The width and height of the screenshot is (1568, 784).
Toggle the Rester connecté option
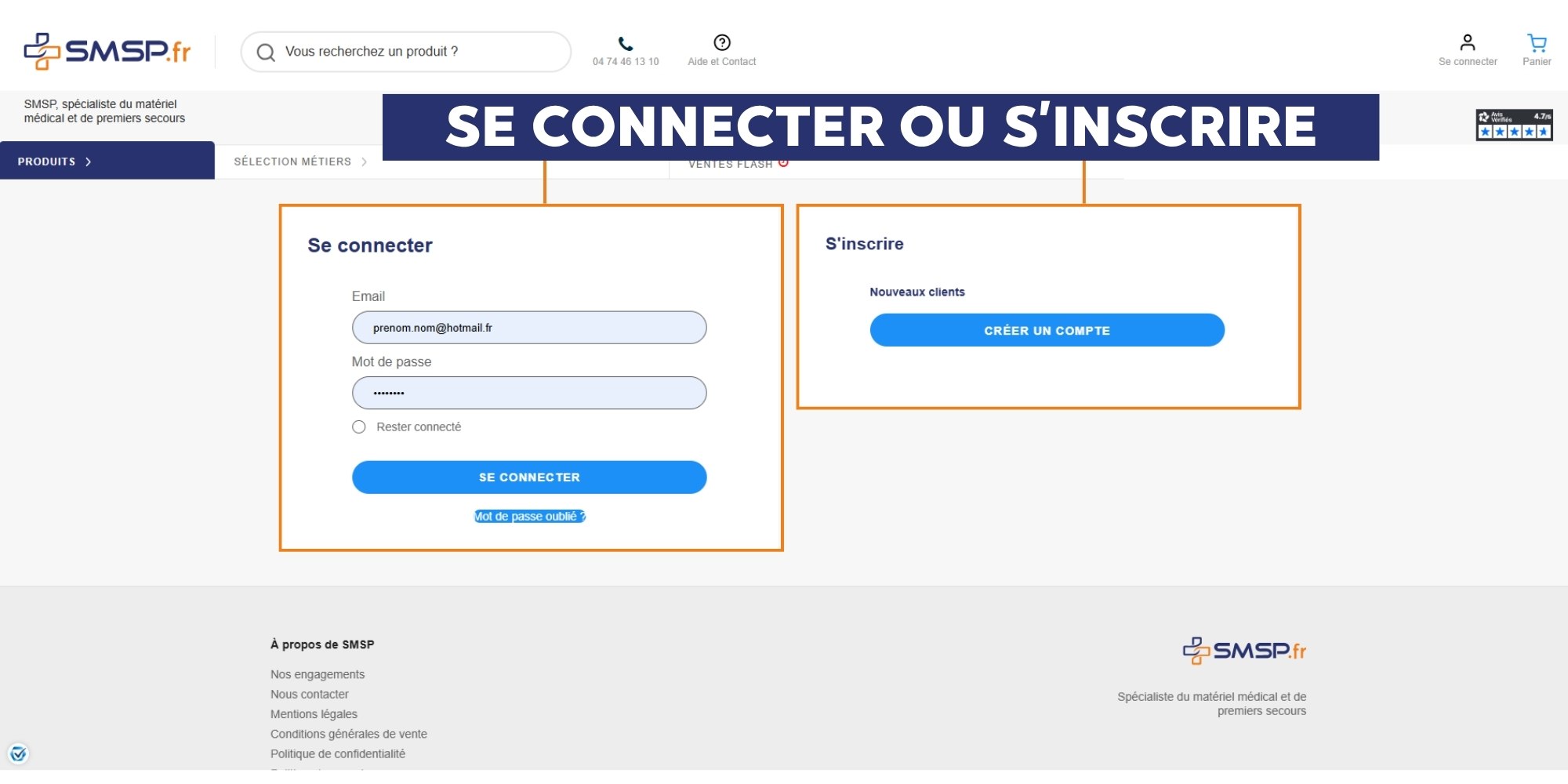point(359,427)
